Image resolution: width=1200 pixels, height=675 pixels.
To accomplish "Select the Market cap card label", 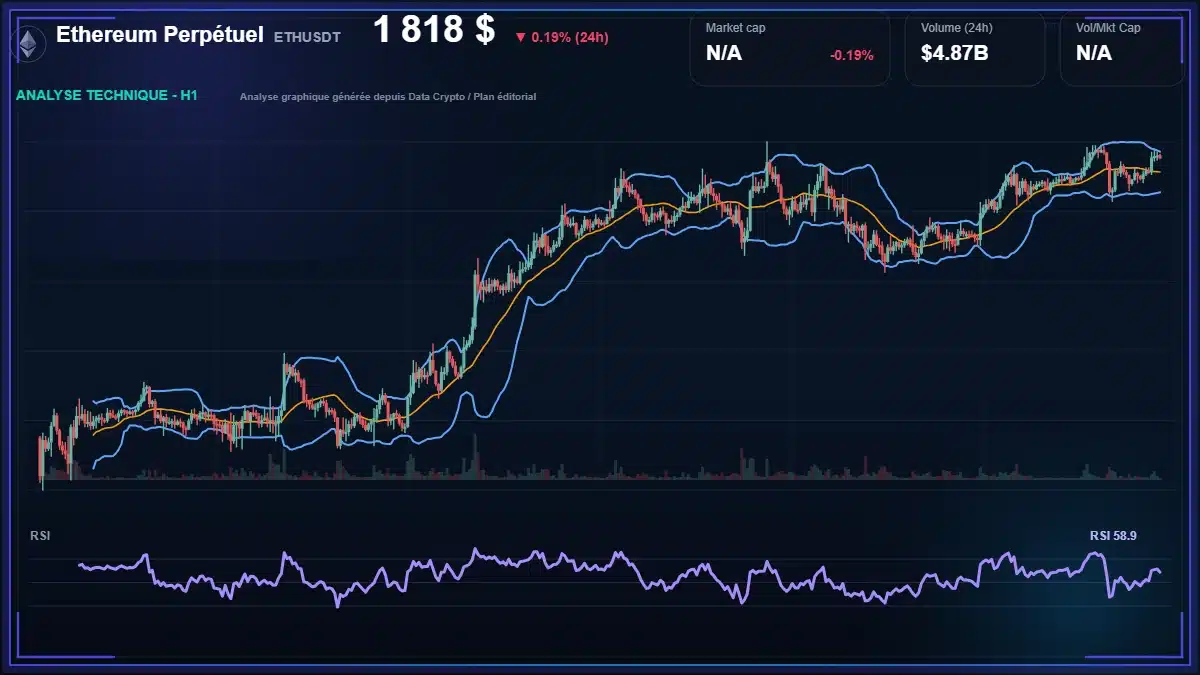I will [x=735, y=28].
